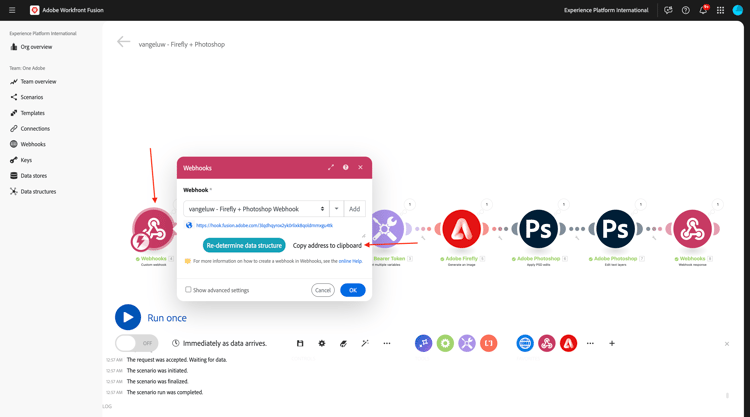Click the auto-align magic wand
Image resolution: width=750 pixels, height=417 pixels.
coord(365,343)
